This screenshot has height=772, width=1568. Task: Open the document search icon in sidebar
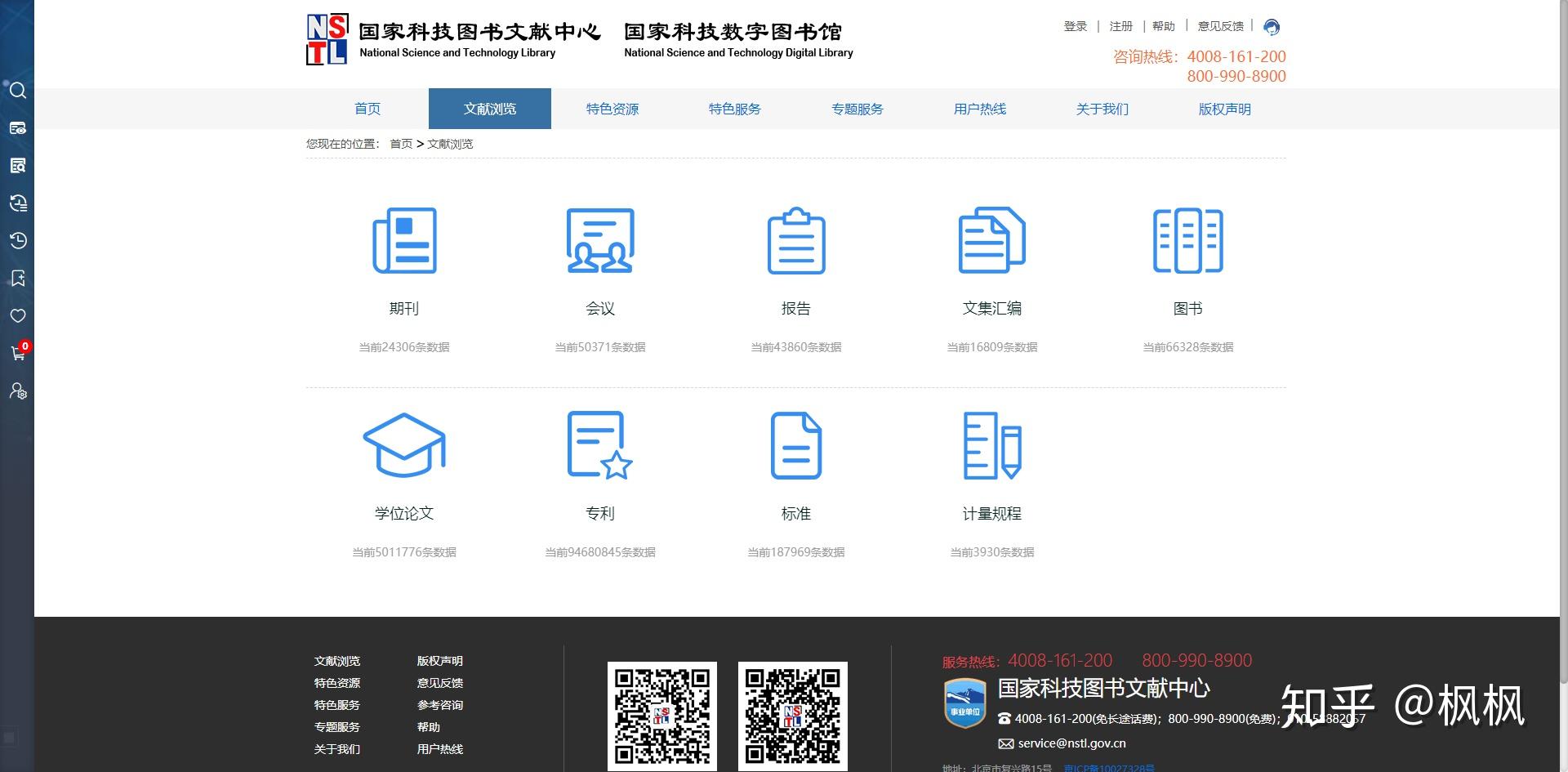click(18, 166)
